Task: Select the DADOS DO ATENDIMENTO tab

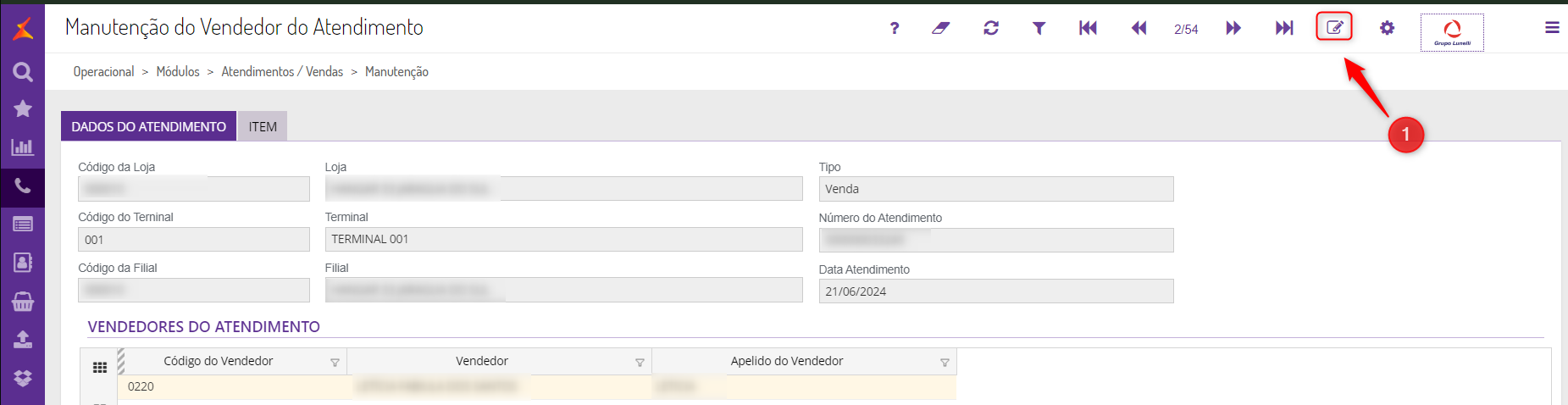Action: pos(148,126)
